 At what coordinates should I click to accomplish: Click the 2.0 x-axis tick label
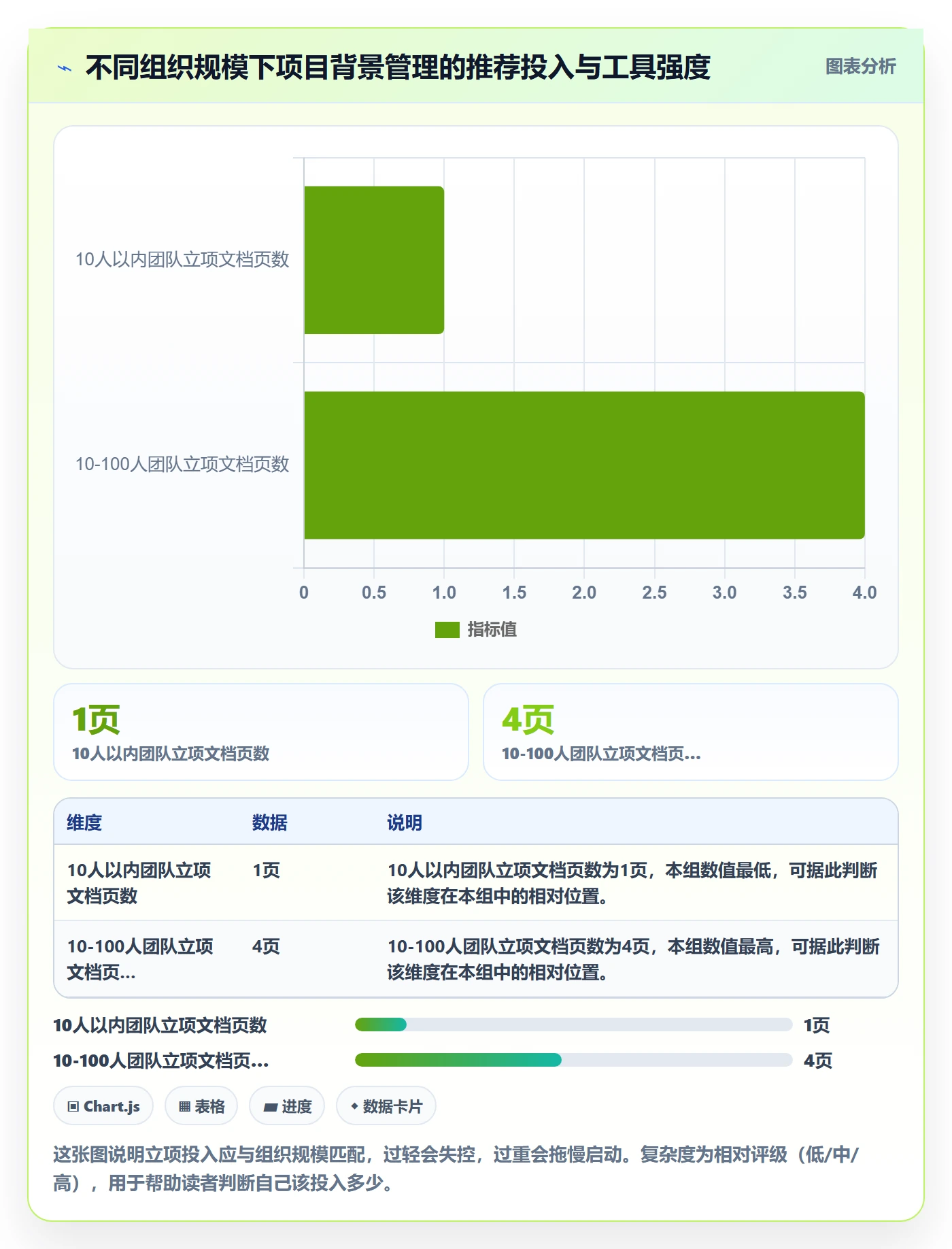tap(584, 593)
